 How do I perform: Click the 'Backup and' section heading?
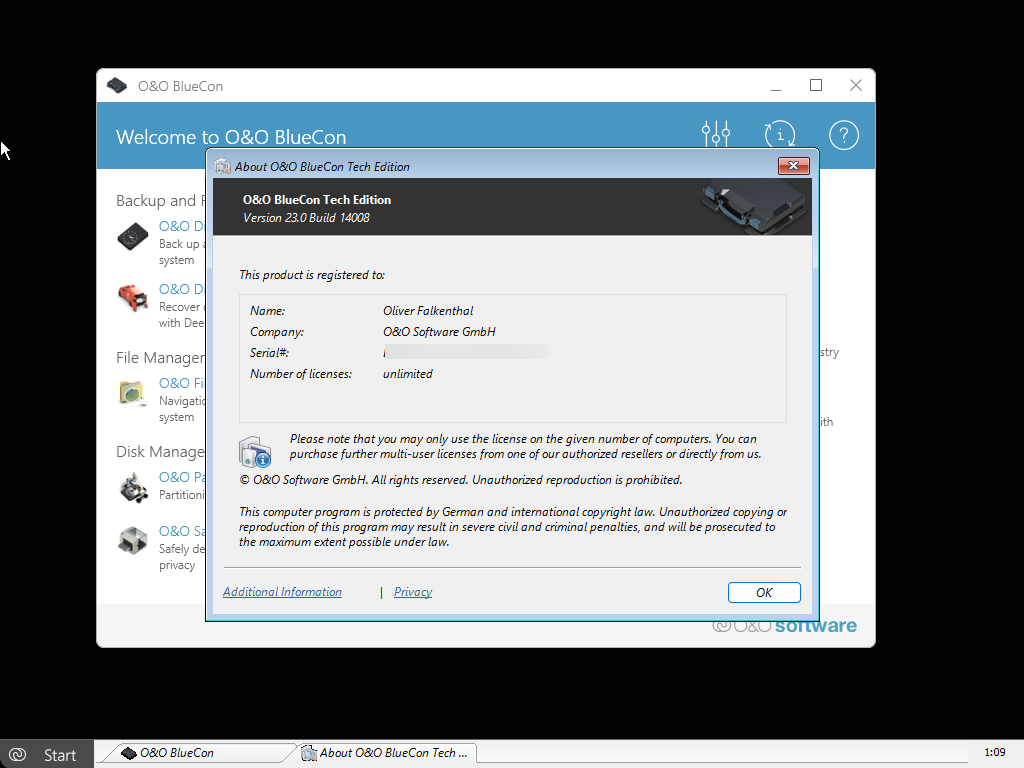pyautogui.click(x=161, y=200)
